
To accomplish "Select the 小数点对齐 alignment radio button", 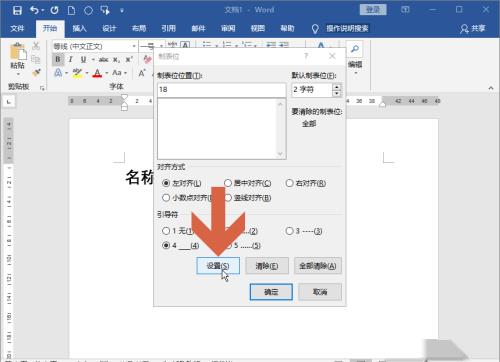I will 166,198.
